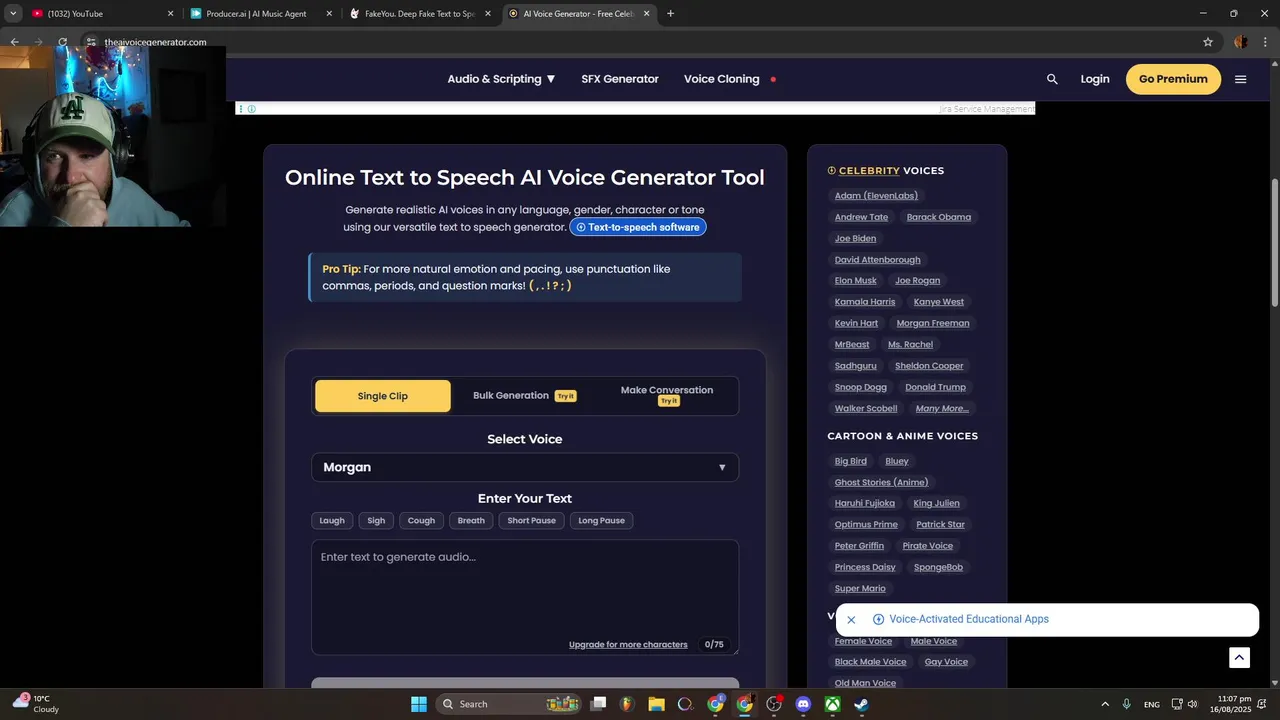Close the Producer.ai tab
The image size is (1280, 720).
click(x=329, y=14)
